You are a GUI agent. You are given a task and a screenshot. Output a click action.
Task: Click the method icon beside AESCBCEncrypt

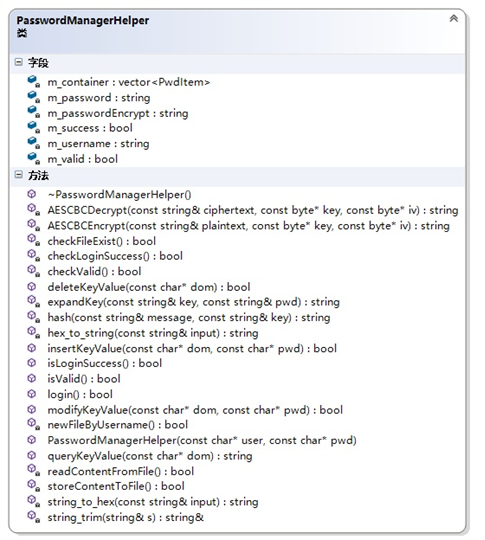point(33,225)
